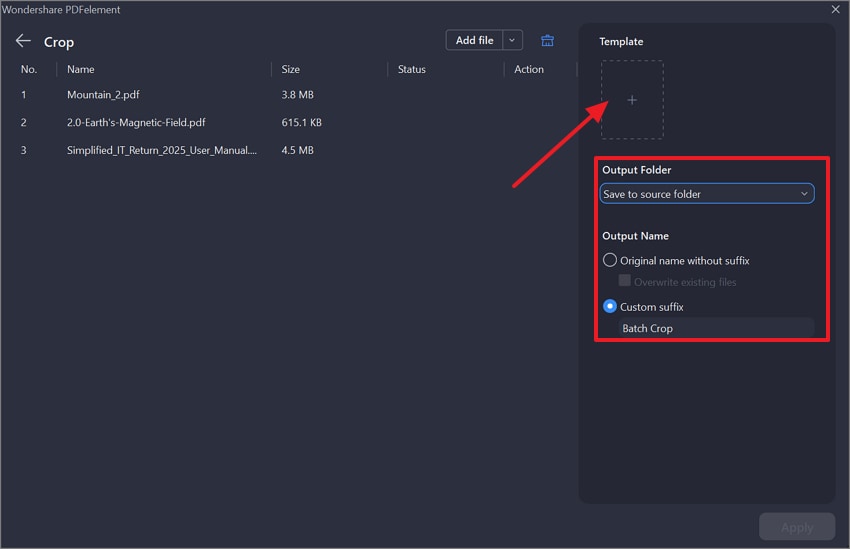This screenshot has height=549, width=850.
Task: Expand the Add file dropdown arrow
Action: click(x=512, y=40)
